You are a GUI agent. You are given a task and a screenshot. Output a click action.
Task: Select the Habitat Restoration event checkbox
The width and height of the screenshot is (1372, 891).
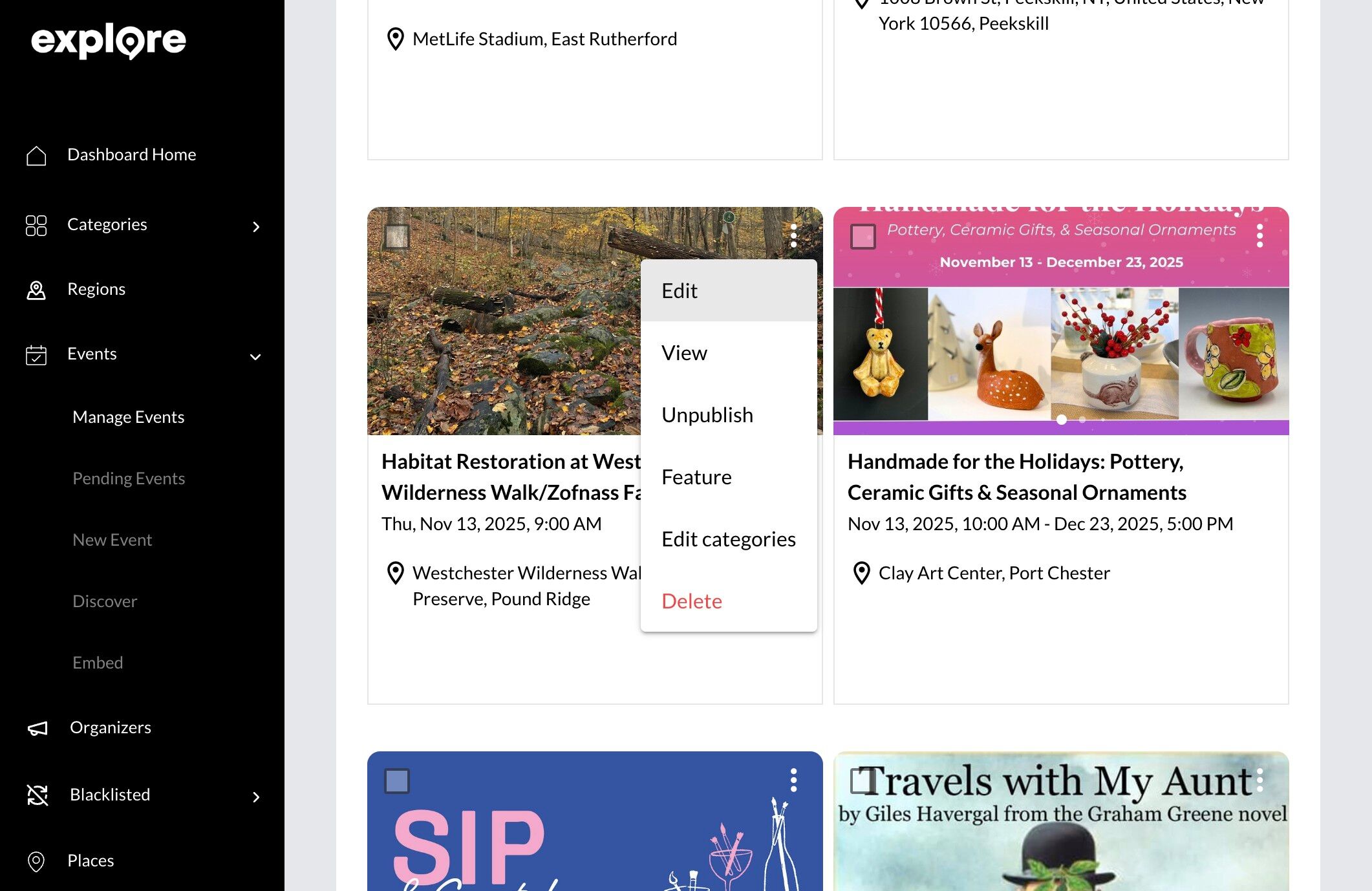tap(396, 237)
